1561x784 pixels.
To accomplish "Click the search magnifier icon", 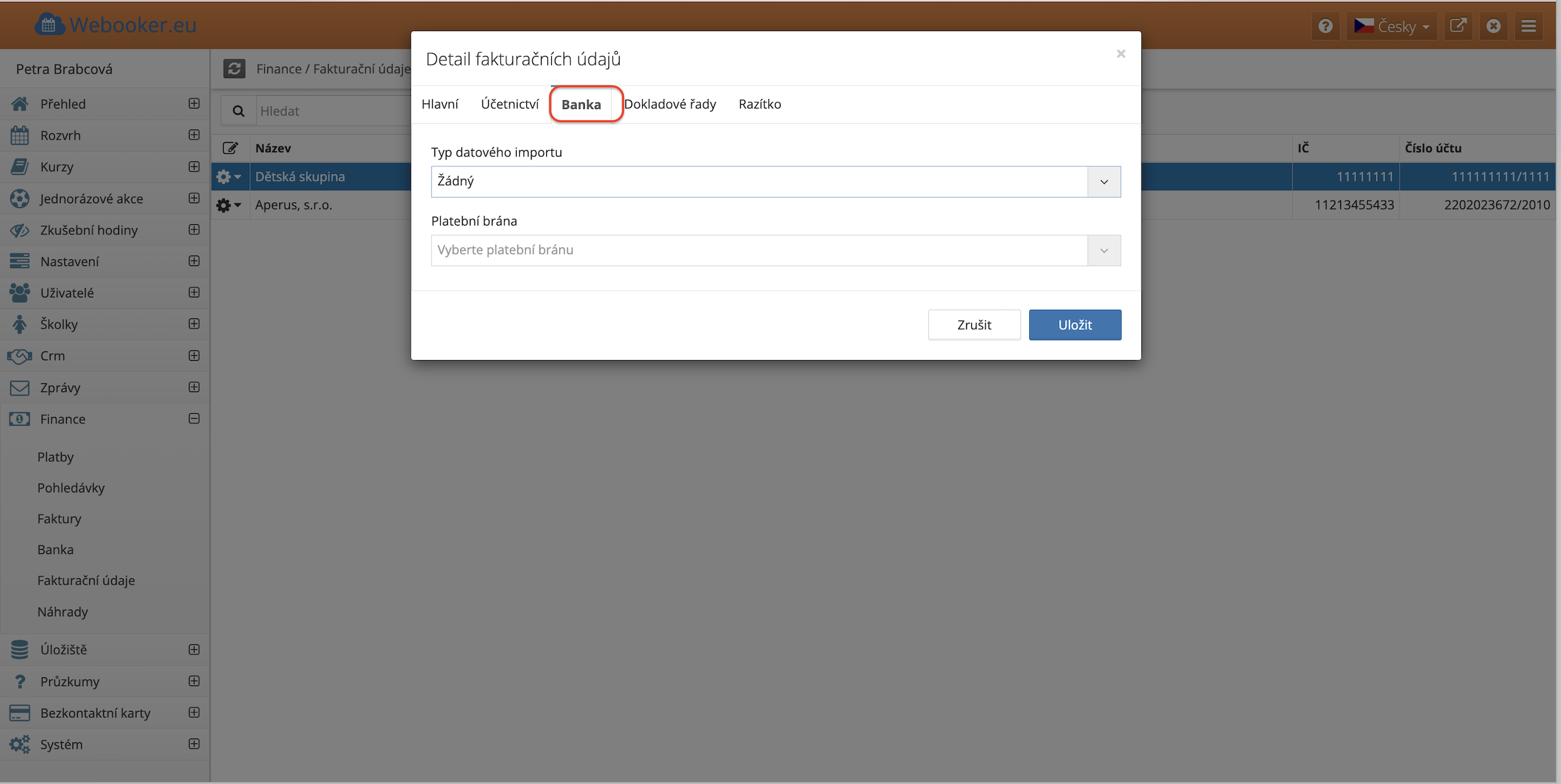I will point(238,111).
